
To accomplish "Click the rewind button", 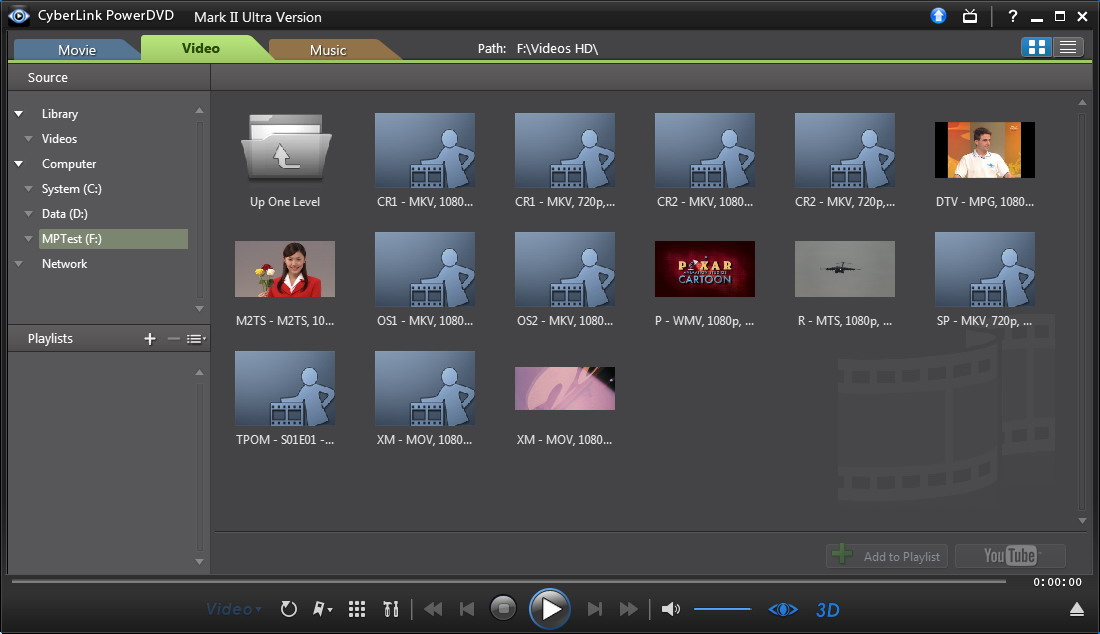I will click(x=433, y=609).
